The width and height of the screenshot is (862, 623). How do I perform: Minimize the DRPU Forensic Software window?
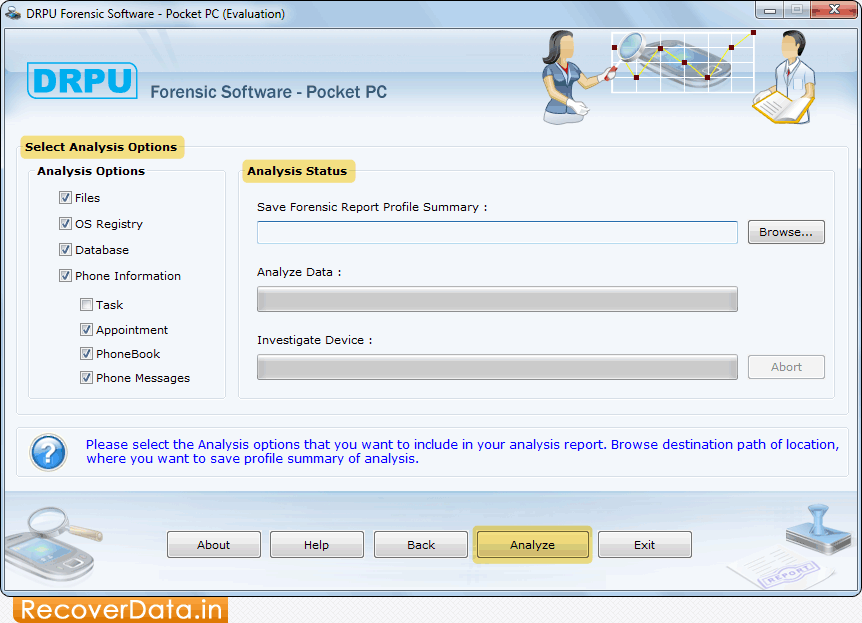[x=770, y=10]
